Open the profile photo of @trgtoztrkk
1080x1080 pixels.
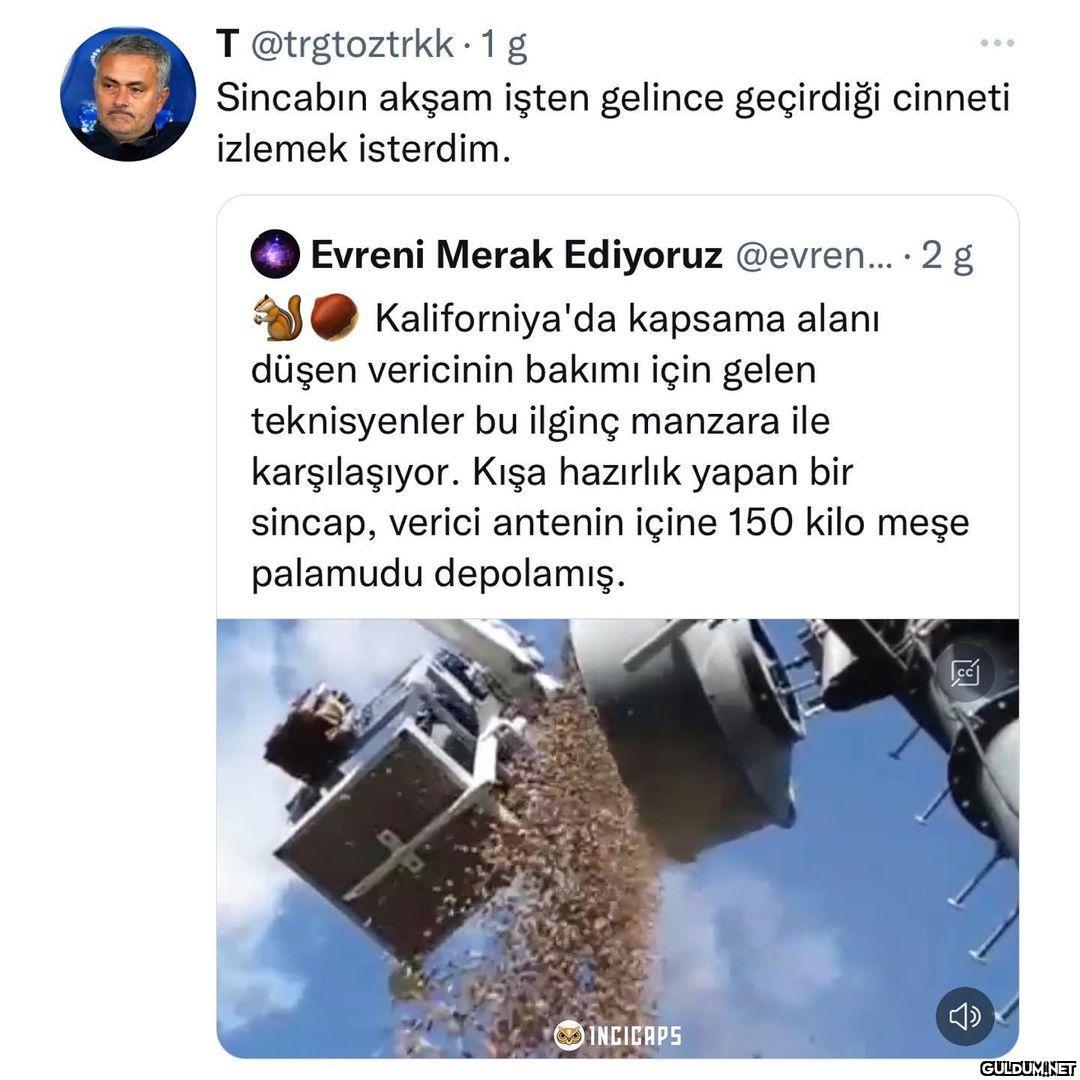[127, 94]
